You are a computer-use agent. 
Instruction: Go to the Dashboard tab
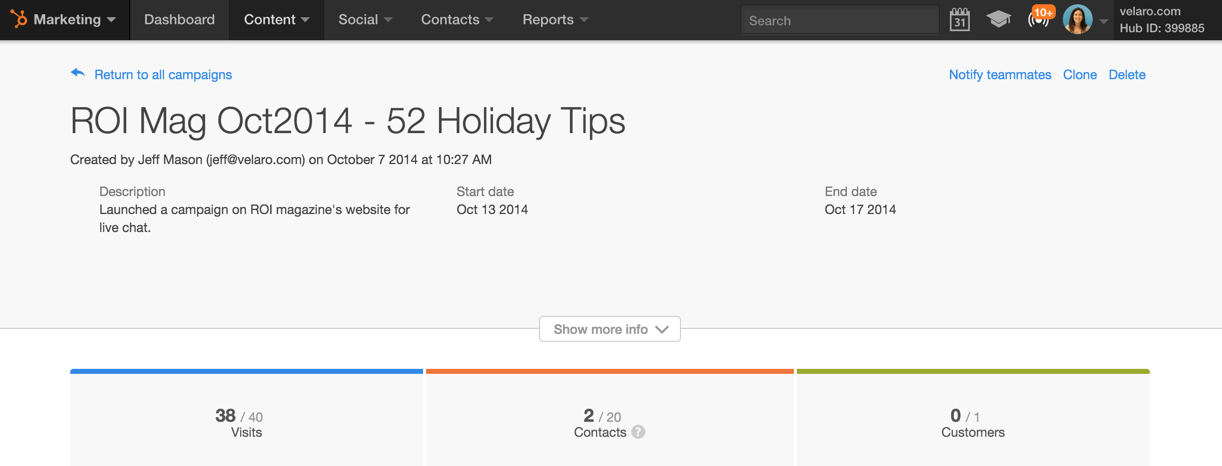[179, 19]
